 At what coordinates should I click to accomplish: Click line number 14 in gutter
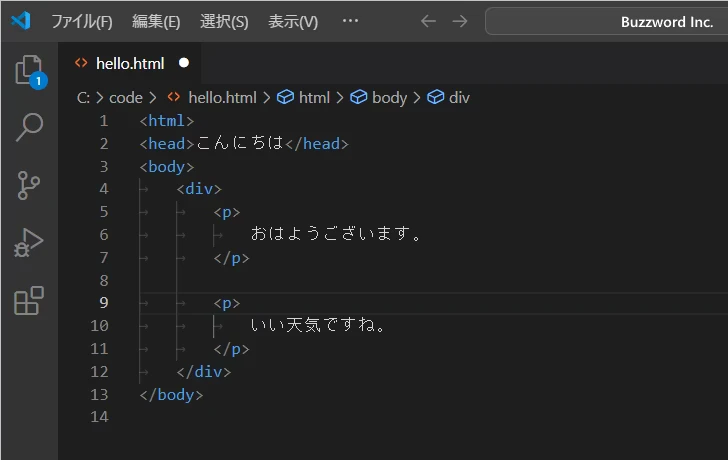[99, 417]
